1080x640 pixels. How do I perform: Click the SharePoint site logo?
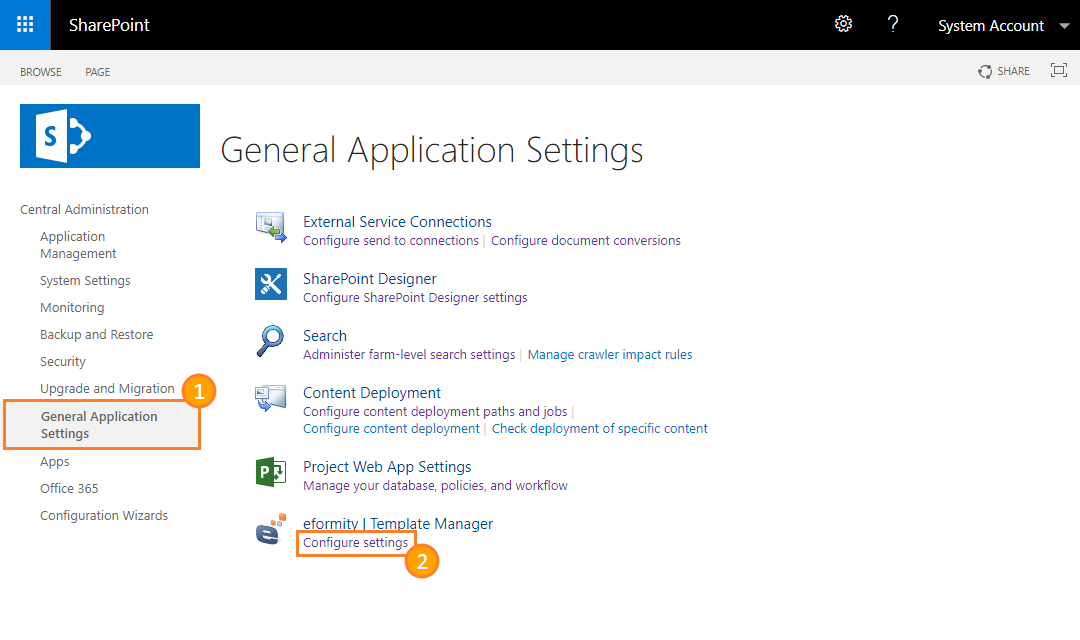[110, 136]
